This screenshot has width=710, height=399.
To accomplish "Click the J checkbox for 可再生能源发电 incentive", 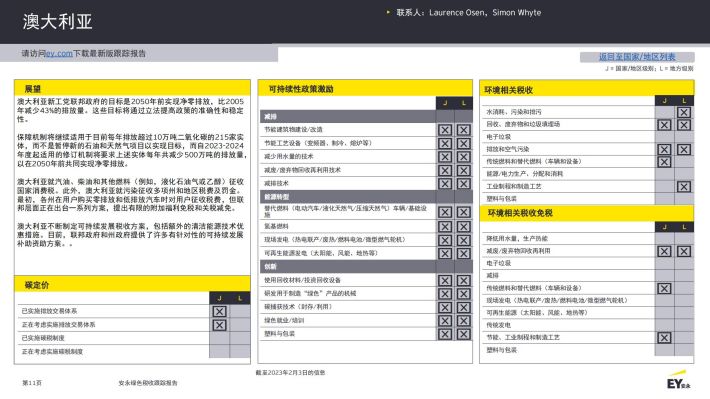I will click(x=445, y=254).
